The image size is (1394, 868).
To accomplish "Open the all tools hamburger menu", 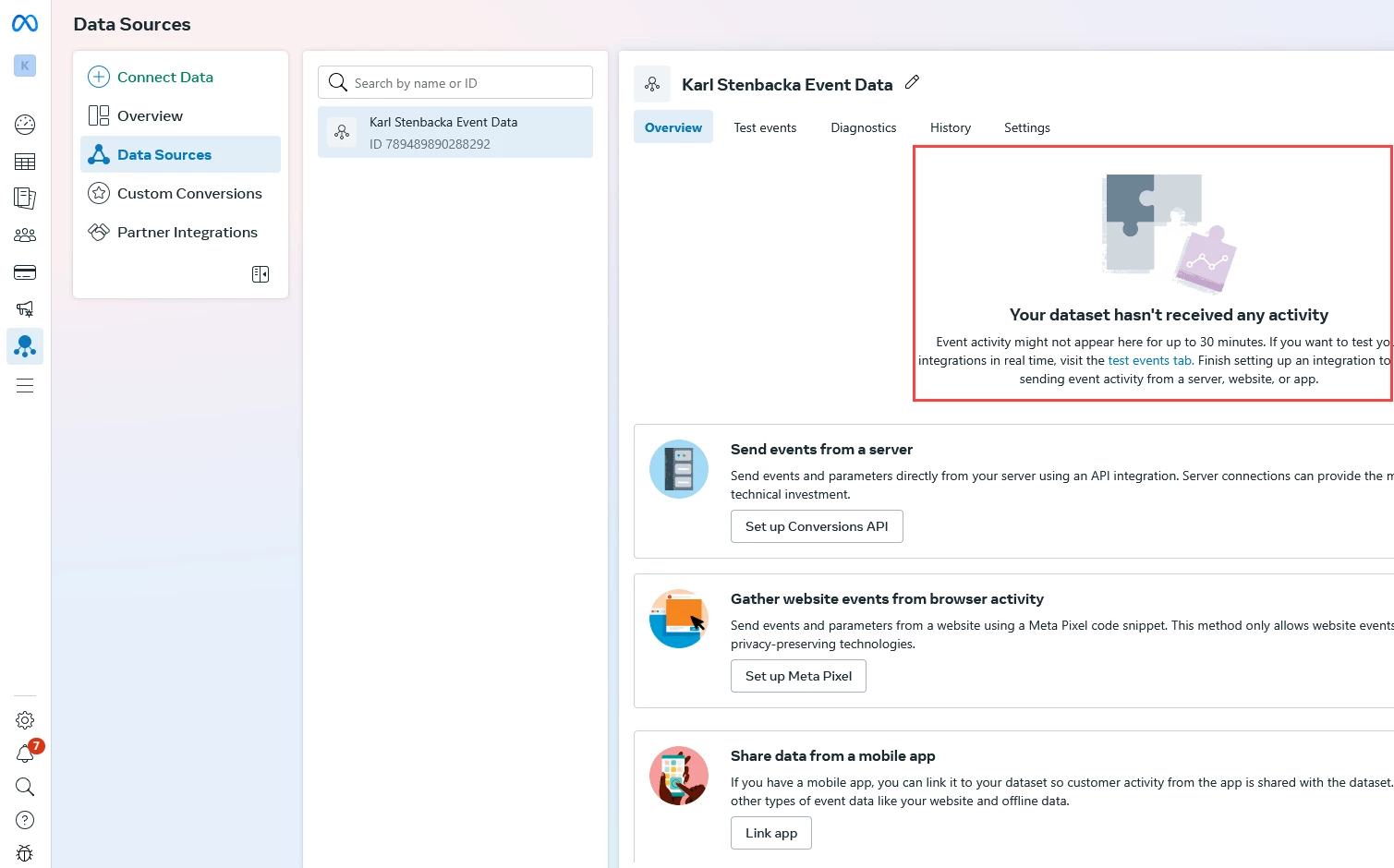I will pos(25,386).
